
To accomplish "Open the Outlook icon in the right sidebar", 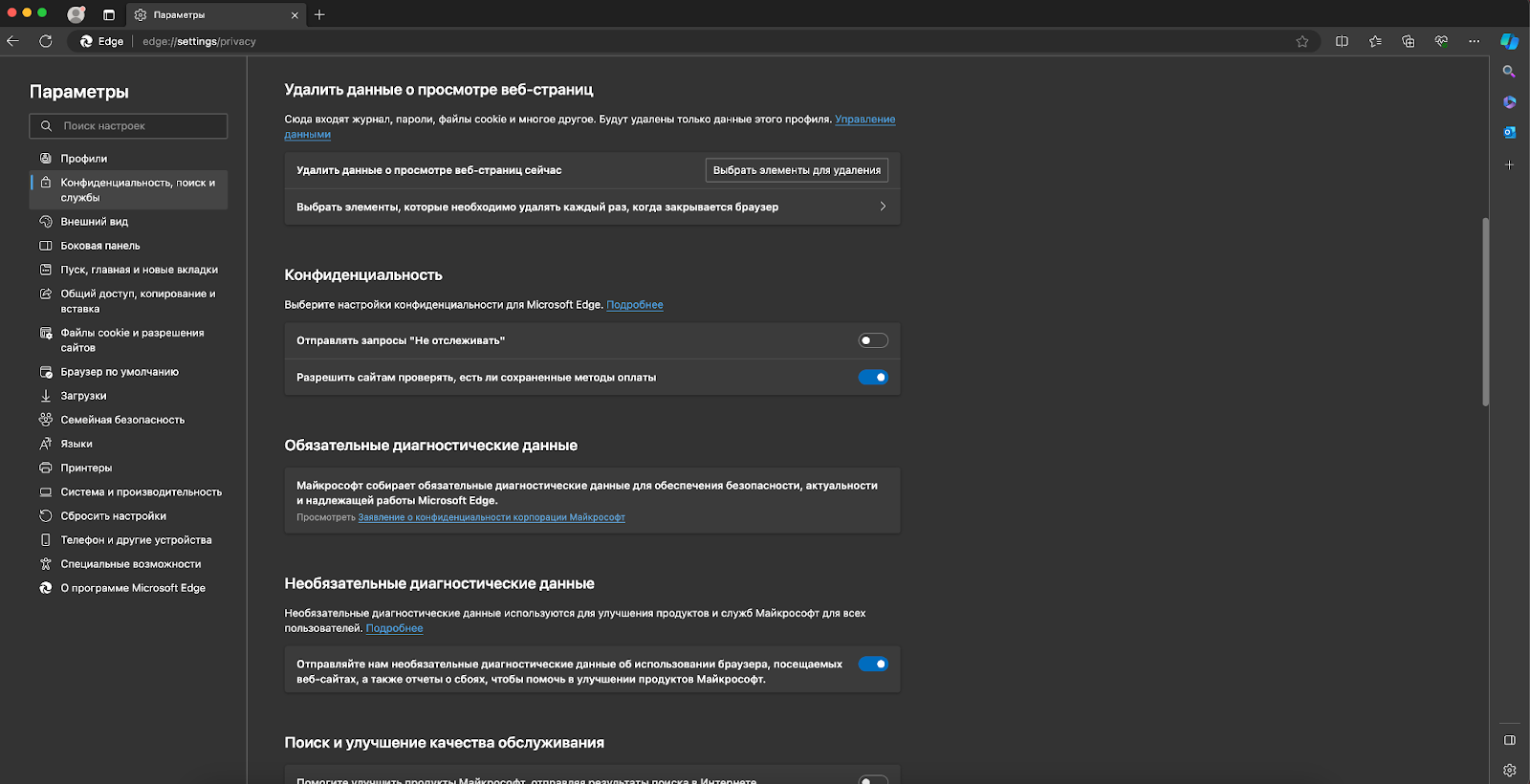I will (x=1509, y=133).
